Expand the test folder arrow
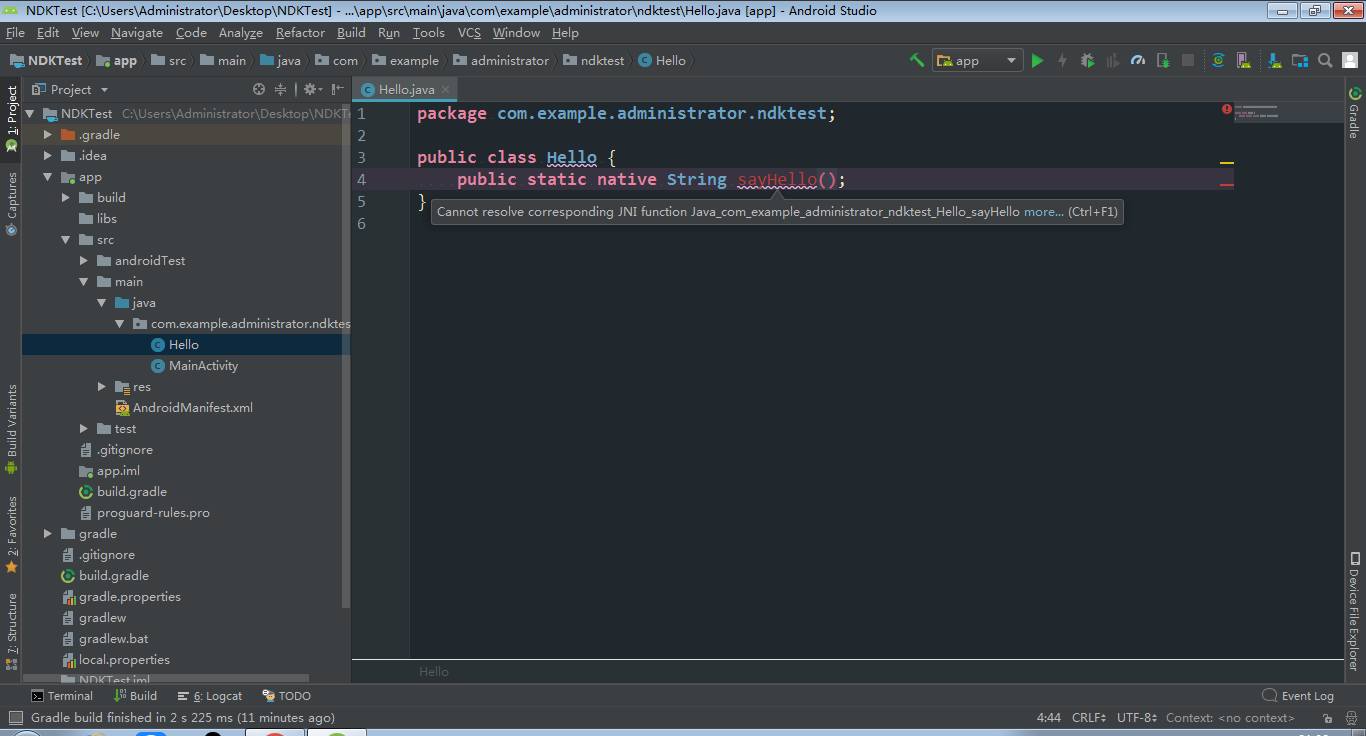Viewport: 1366px width, 736px height. (84, 429)
